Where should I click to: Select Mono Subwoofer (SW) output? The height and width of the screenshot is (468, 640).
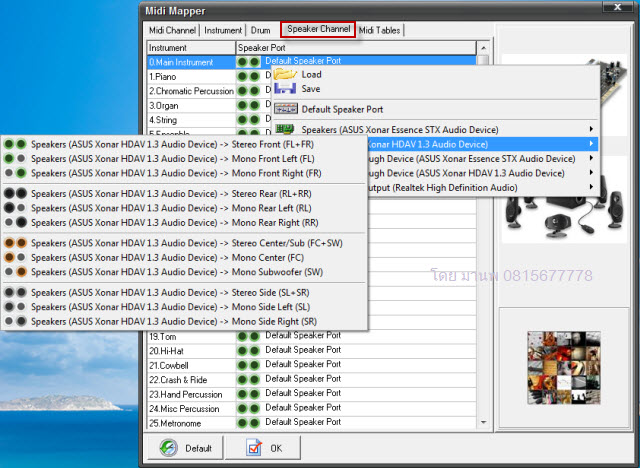coord(184,272)
